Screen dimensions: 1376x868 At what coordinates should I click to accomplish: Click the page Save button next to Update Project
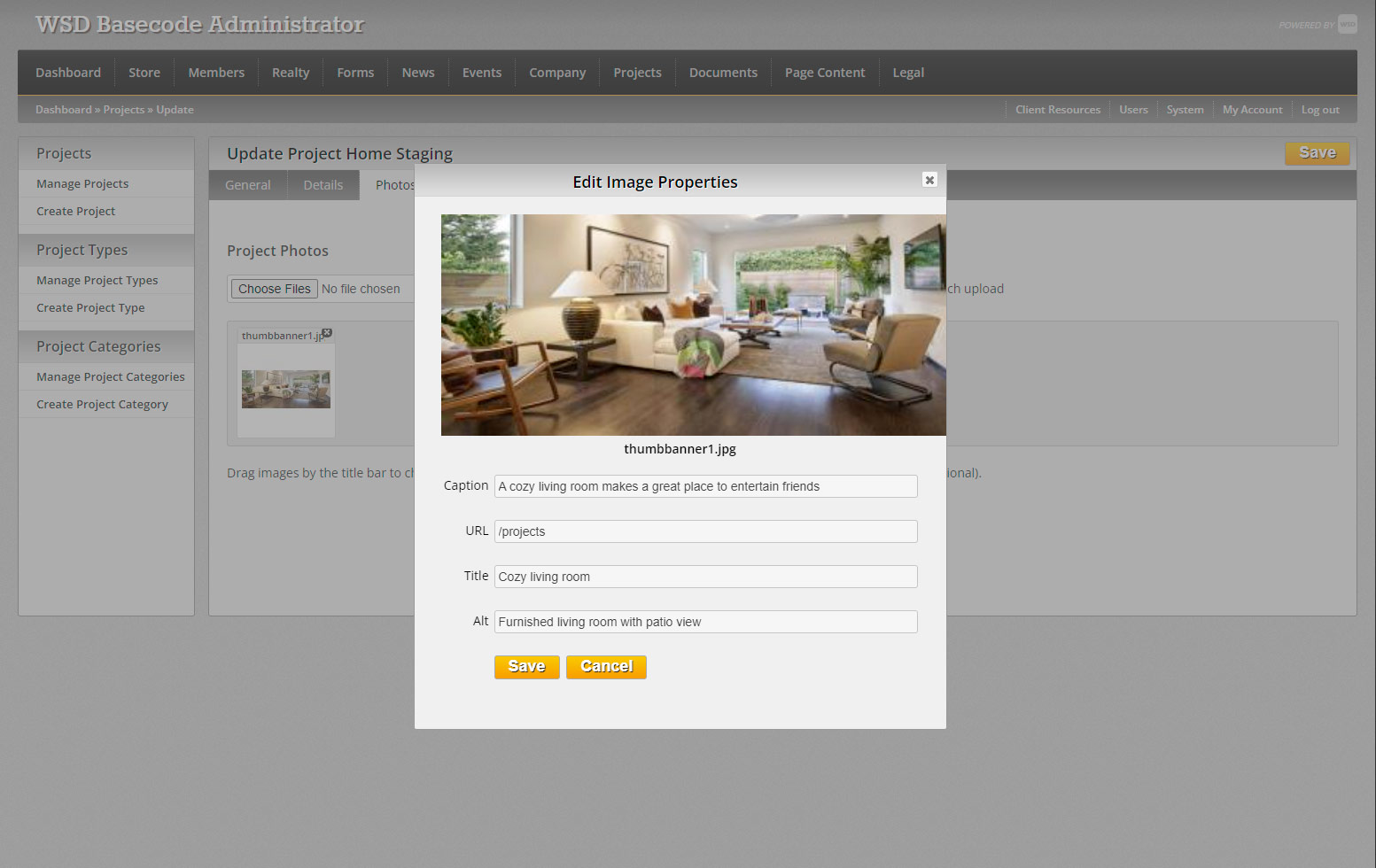pos(1318,153)
